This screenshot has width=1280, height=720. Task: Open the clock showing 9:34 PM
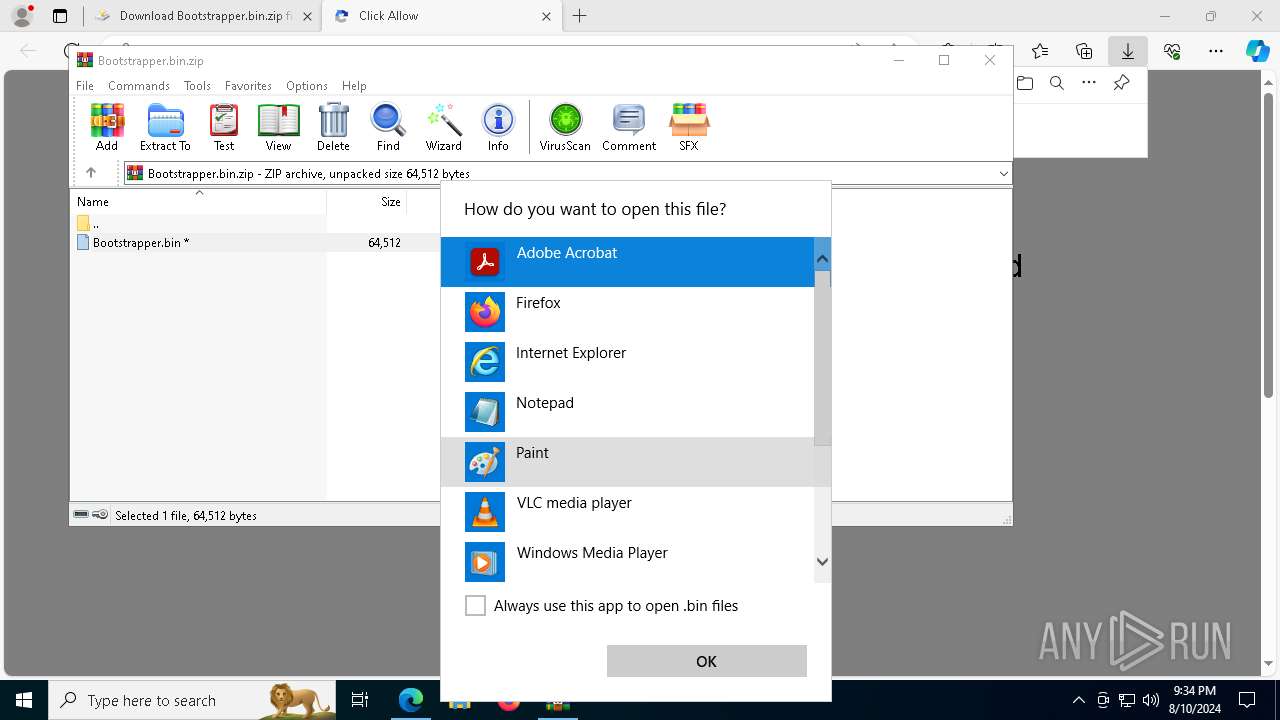(1194, 700)
